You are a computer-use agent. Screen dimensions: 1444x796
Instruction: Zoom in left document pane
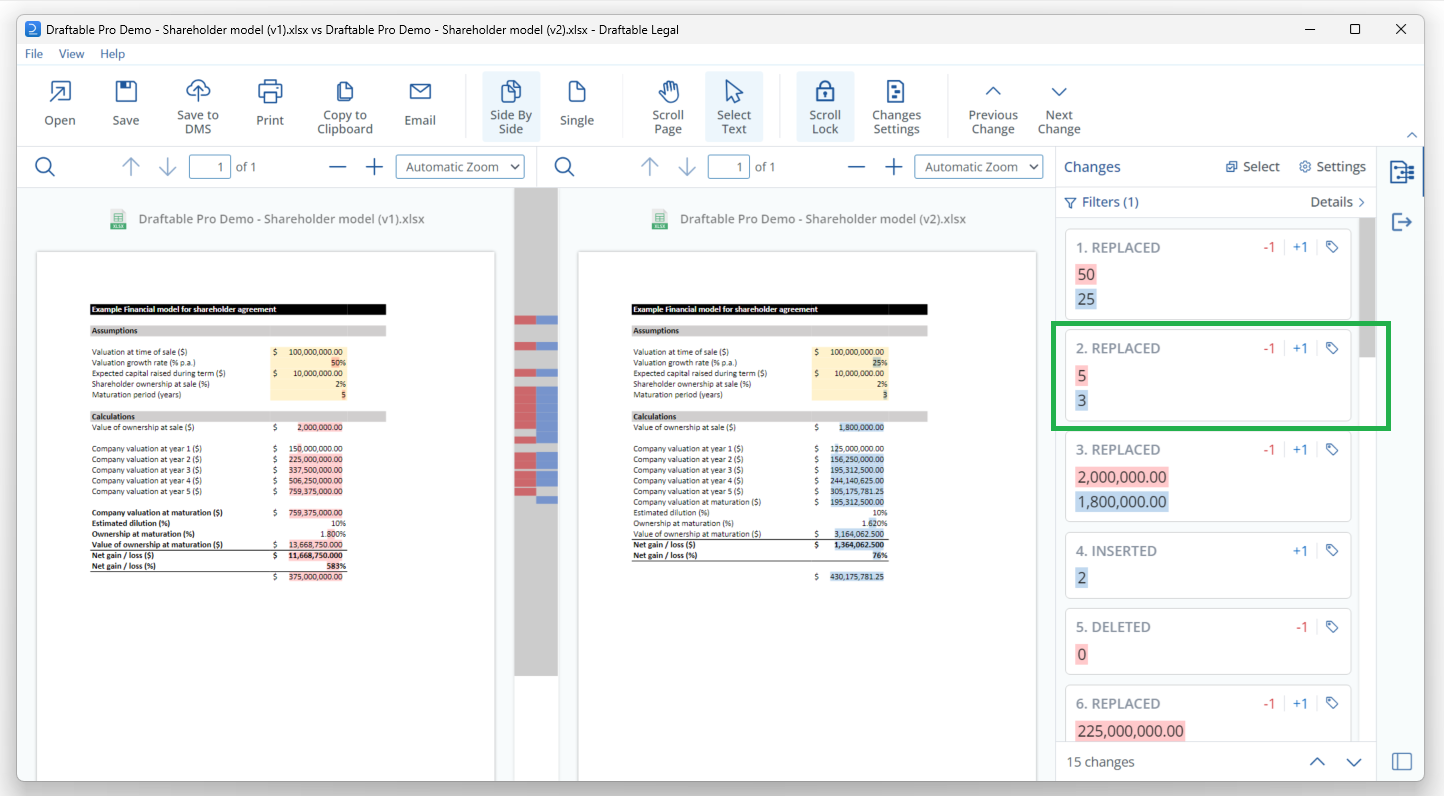tap(374, 167)
